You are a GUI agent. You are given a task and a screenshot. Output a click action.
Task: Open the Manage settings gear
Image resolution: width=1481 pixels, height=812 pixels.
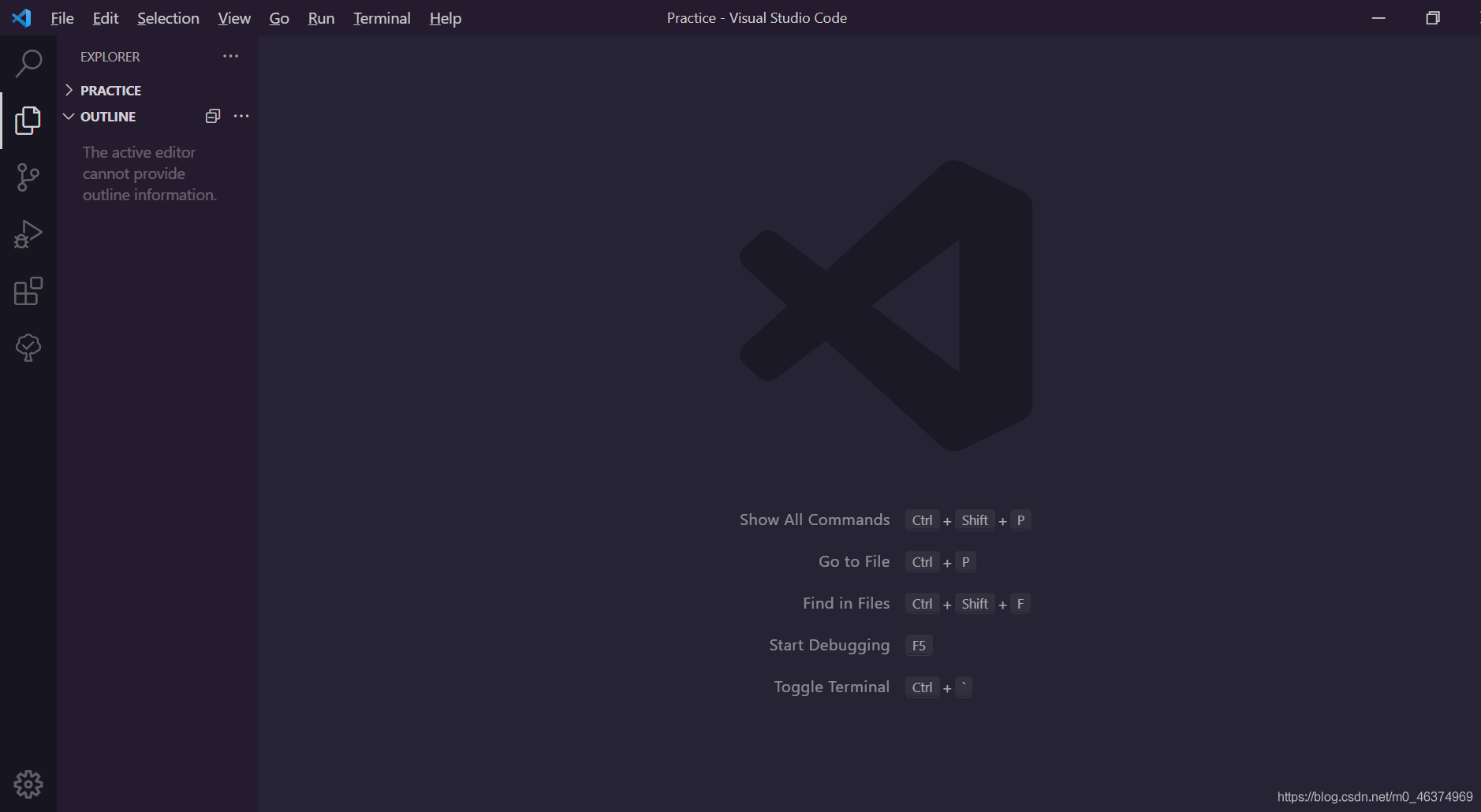pos(28,784)
